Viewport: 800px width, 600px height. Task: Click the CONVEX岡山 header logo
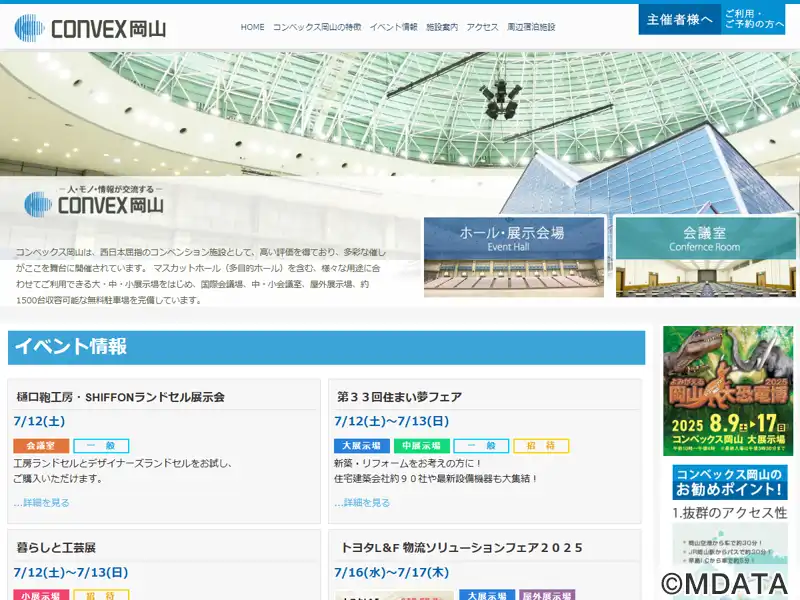pyautogui.click(x=90, y=28)
